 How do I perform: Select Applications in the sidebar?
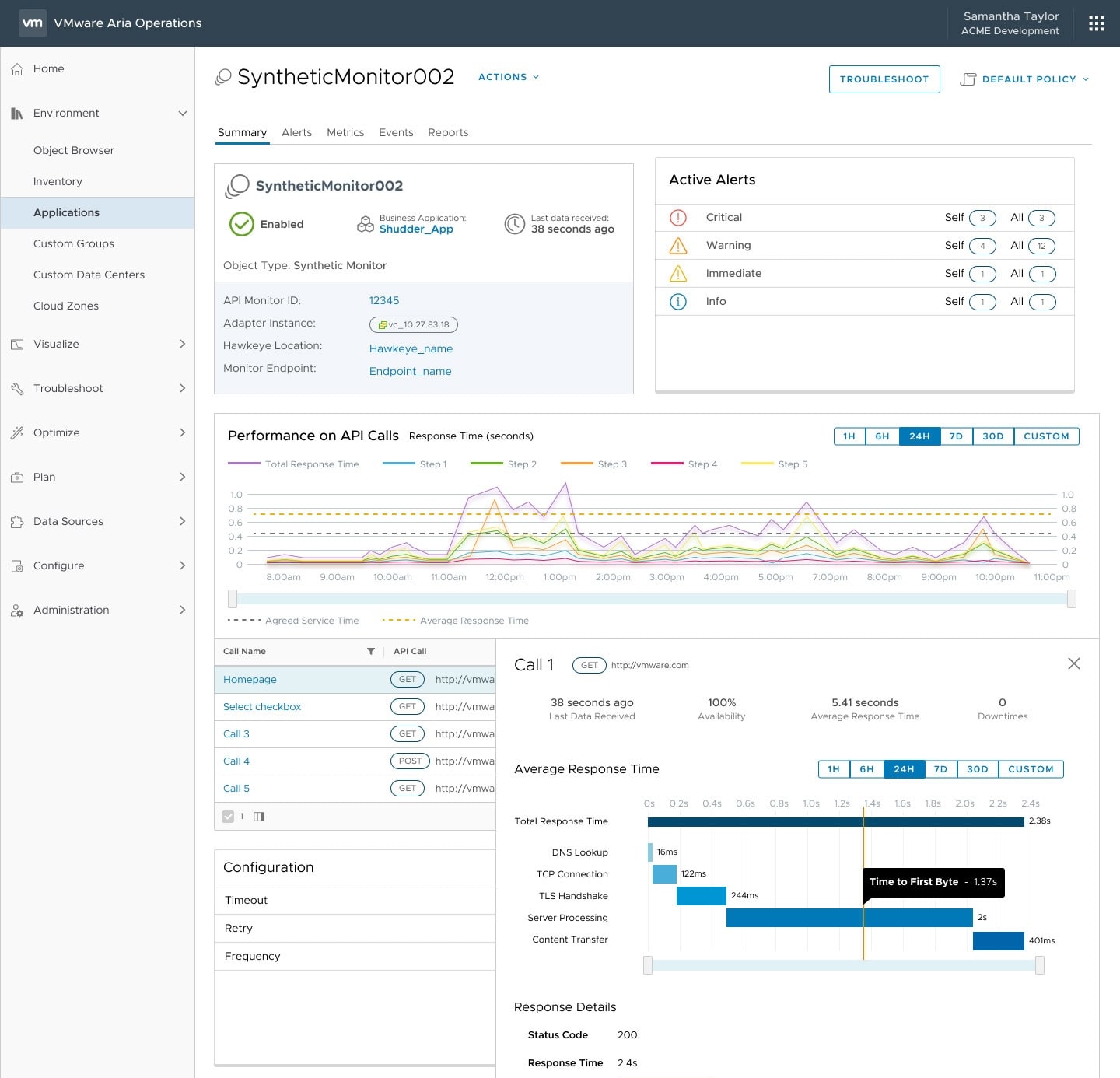tap(66, 212)
